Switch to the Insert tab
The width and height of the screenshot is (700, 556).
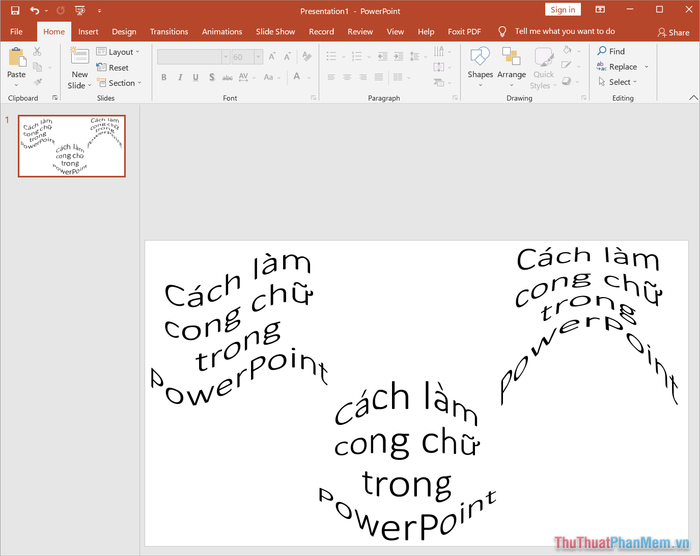88,31
